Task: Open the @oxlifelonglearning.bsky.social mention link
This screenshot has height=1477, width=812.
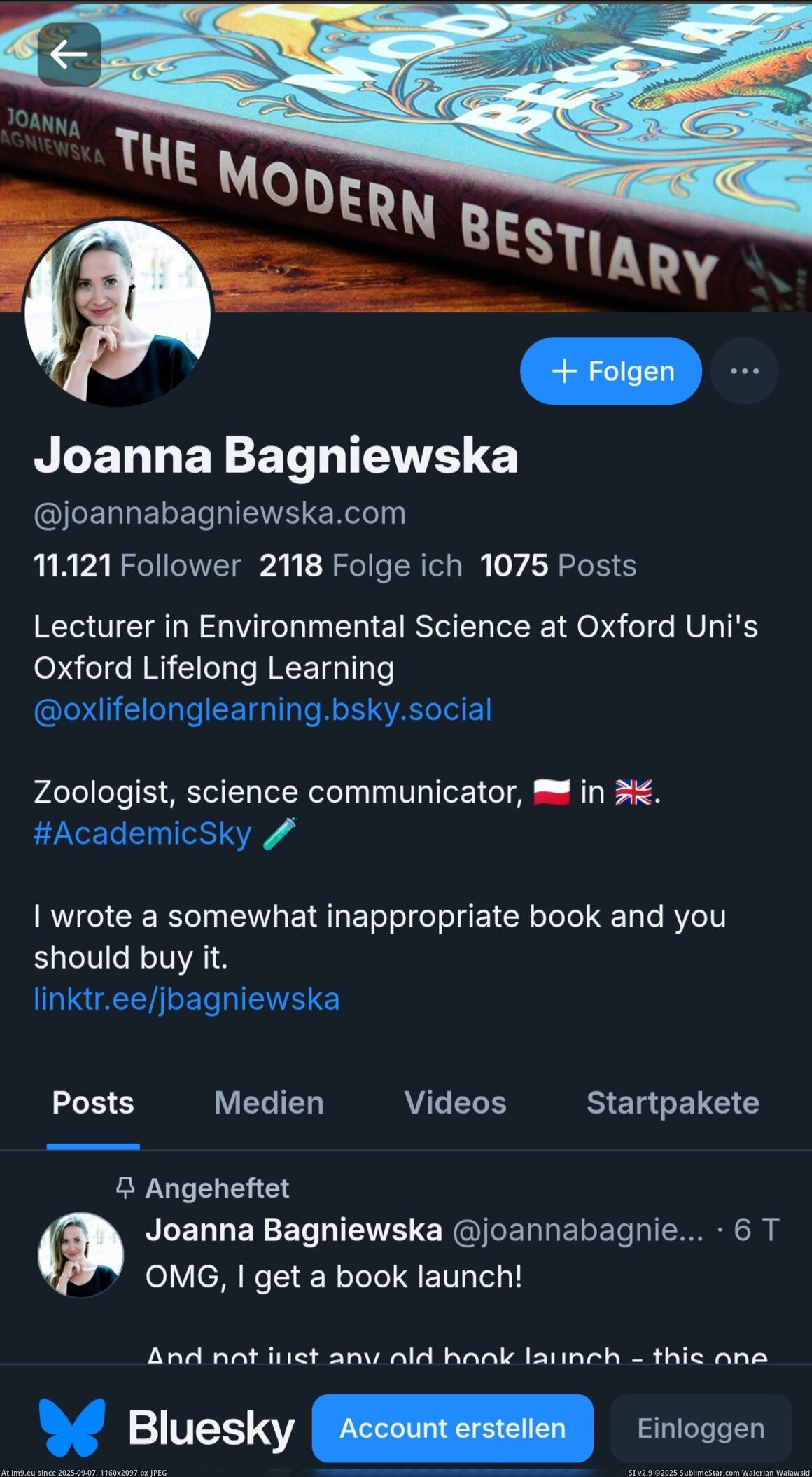Action: [262, 709]
